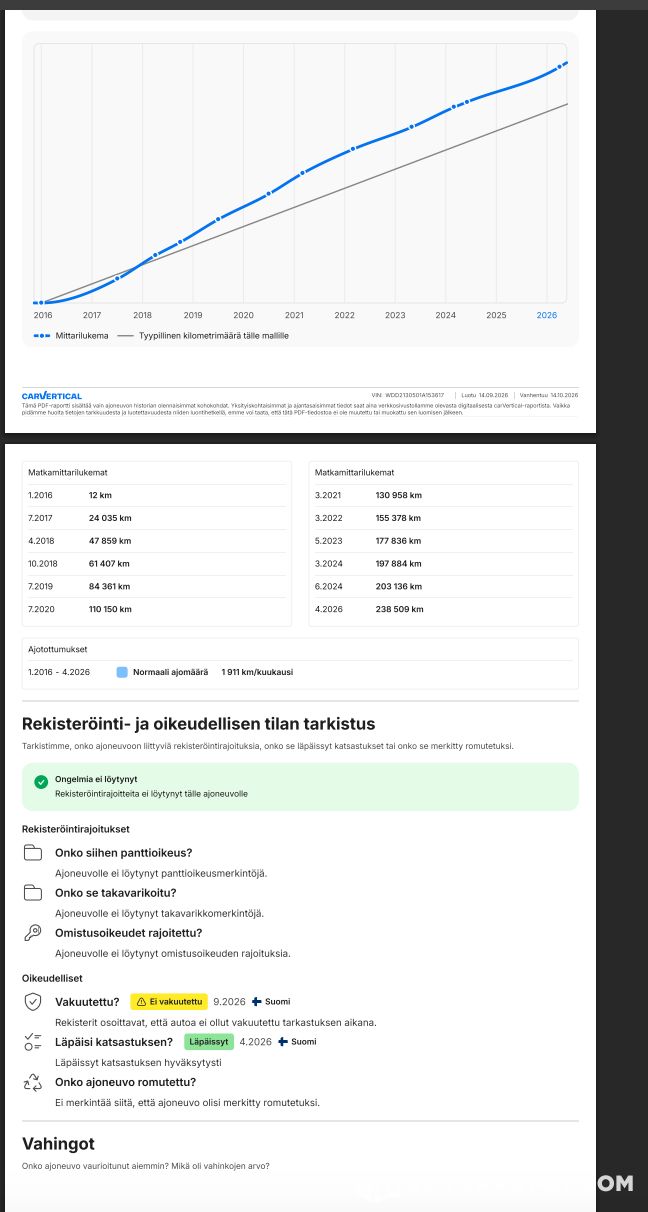
Task: Click the green Läpäissyt badge
Action: click(x=208, y=1041)
